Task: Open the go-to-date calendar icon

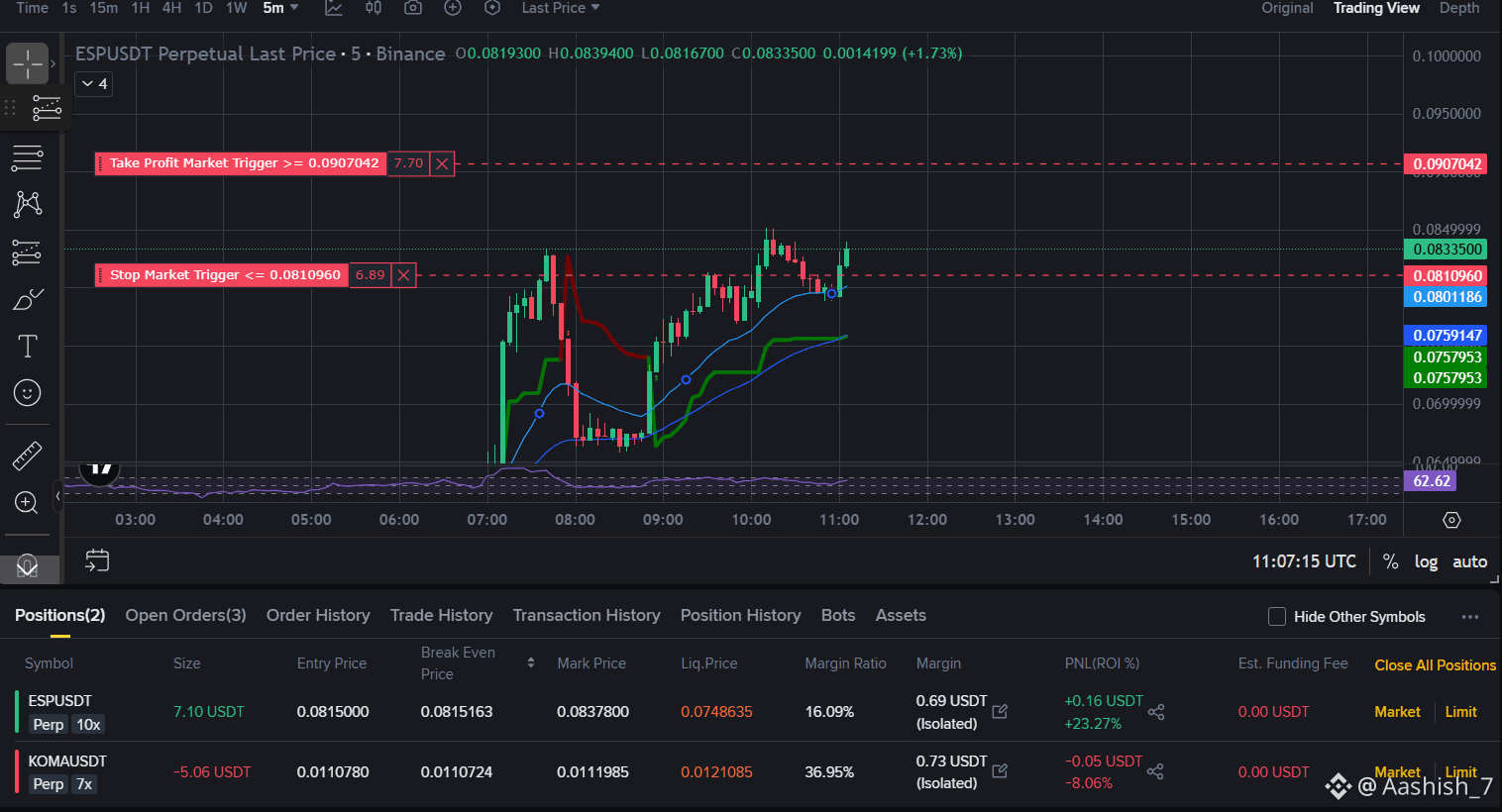Action: pos(97,560)
